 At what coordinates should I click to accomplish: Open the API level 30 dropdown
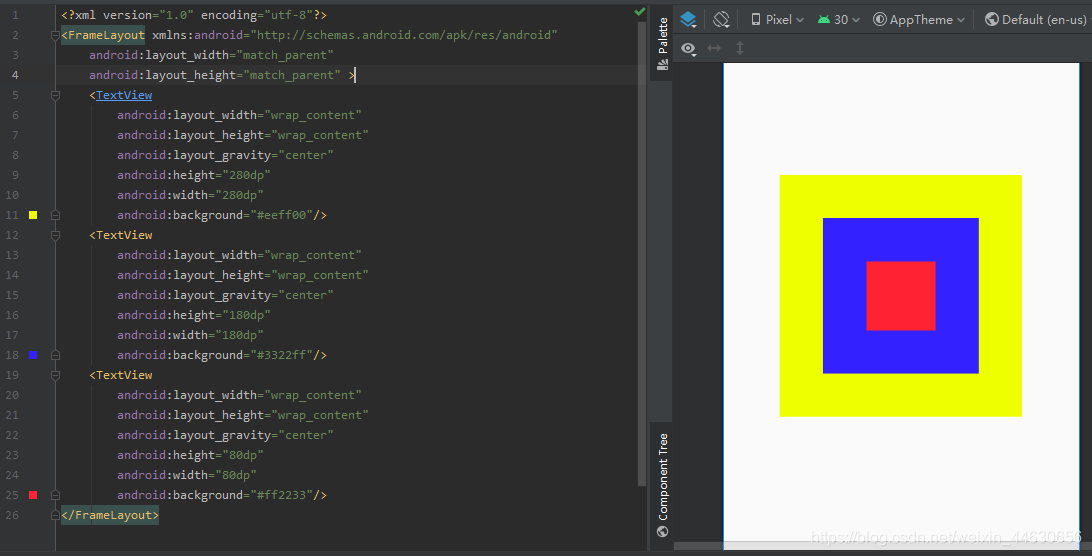pyautogui.click(x=838, y=20)
